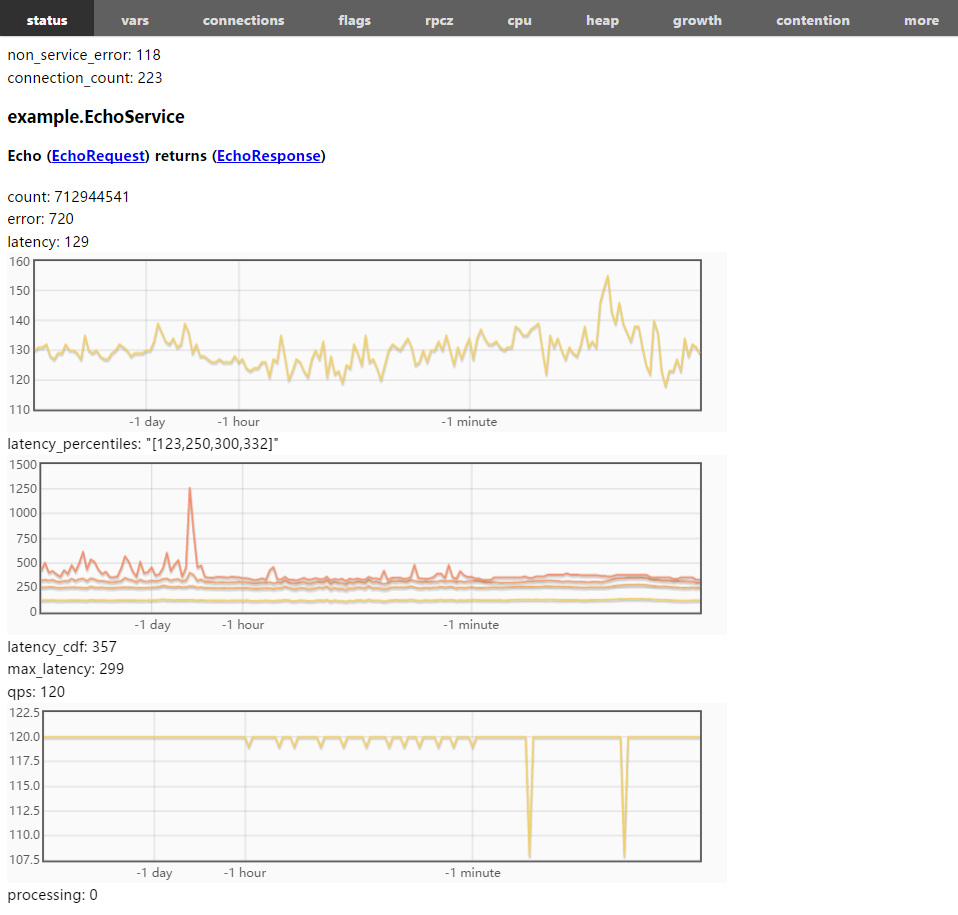Expand the latency_cdf: 357 plot
This screenshot has width=958, height=915.
(x=62, y=647)
